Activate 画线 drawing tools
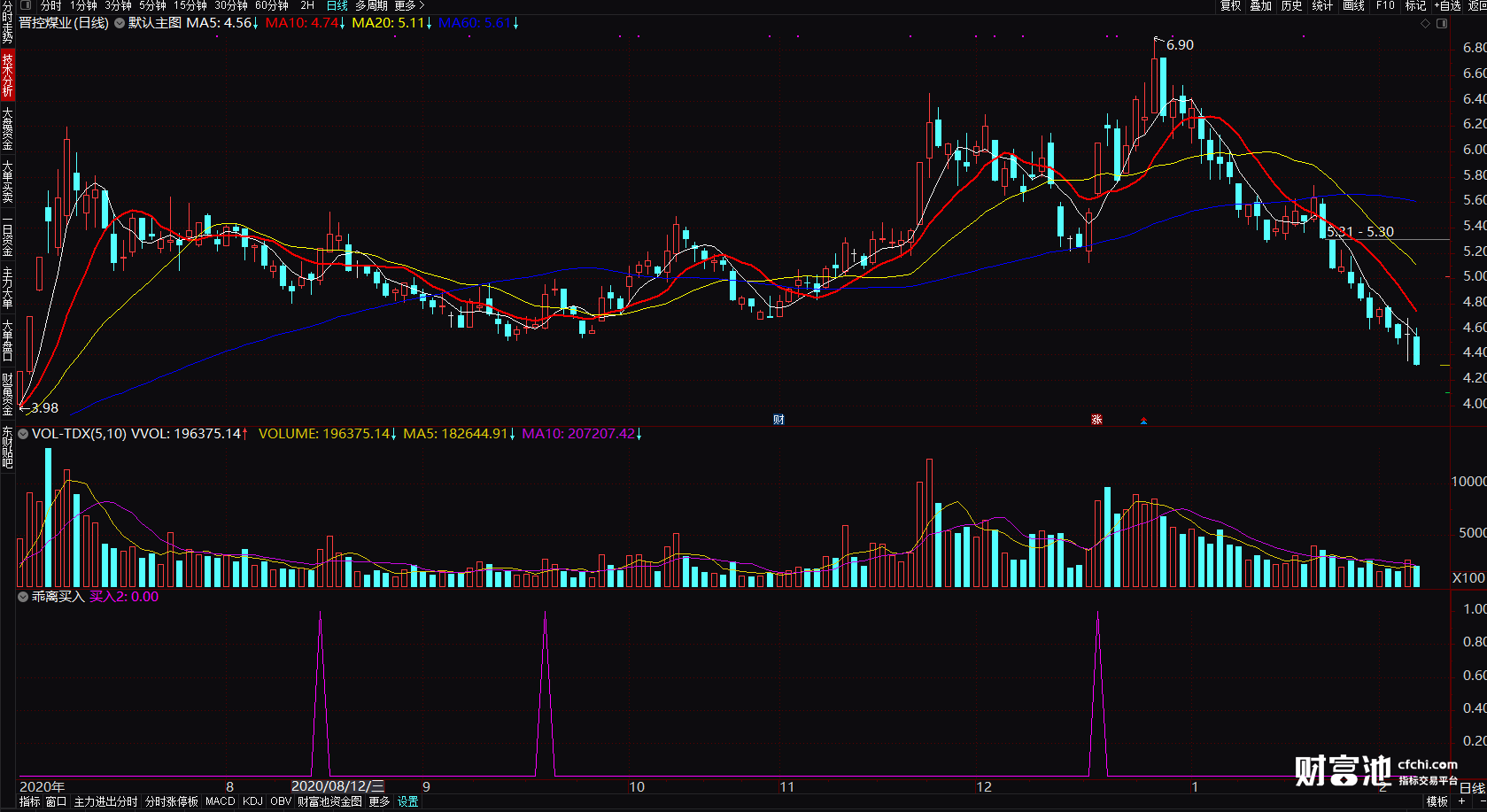The height and width of the screenshot is (812, 1487). point(1353,5)
